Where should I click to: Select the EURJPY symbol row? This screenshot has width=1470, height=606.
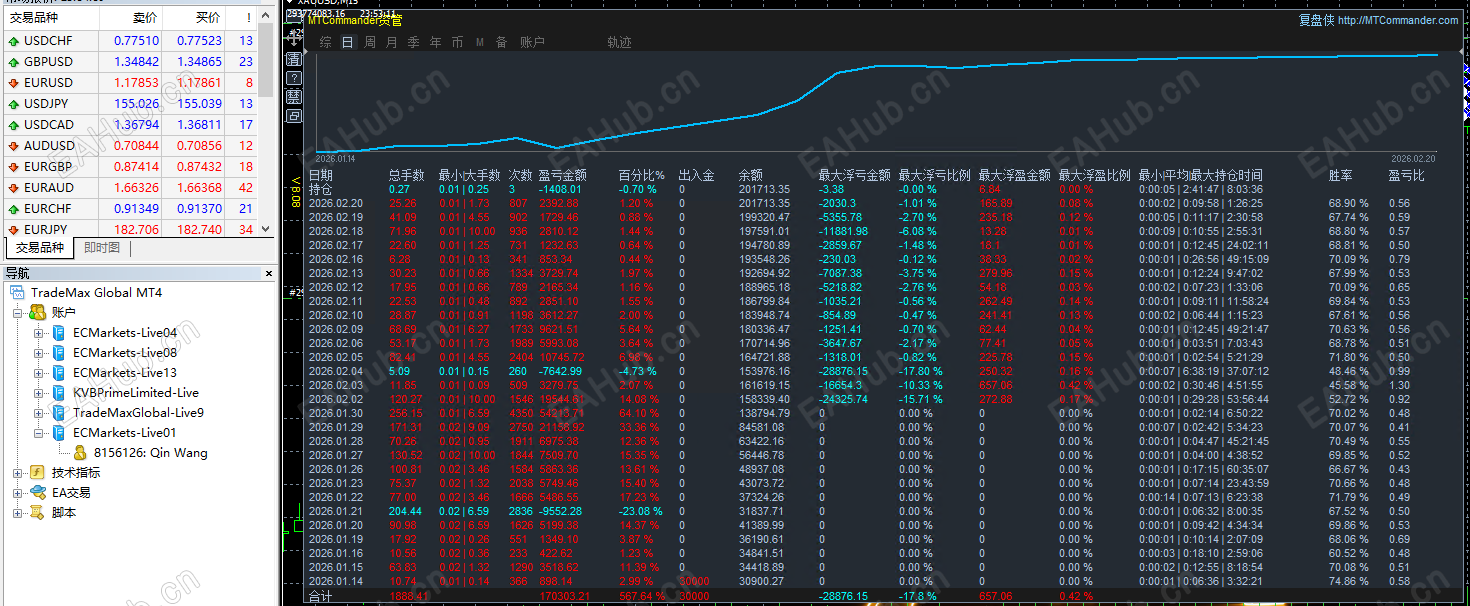(x=129, y=230)
